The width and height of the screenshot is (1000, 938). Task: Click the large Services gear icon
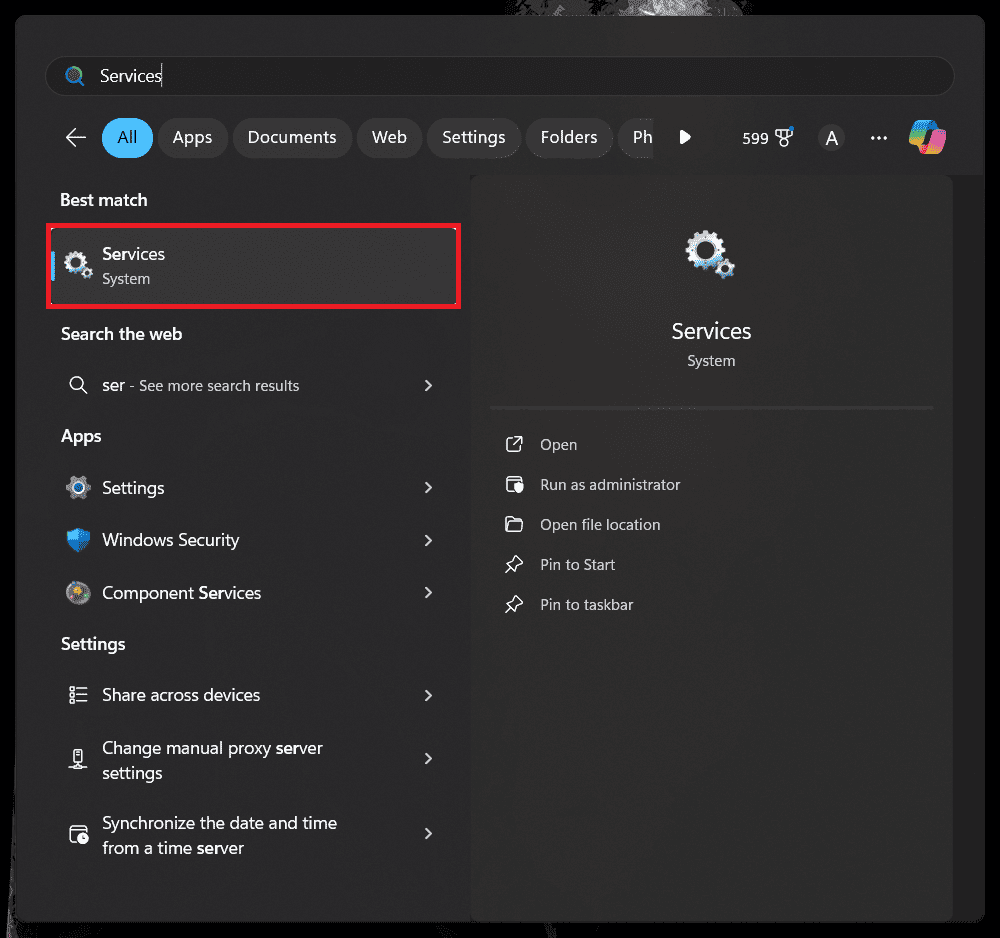click(711, 254)
